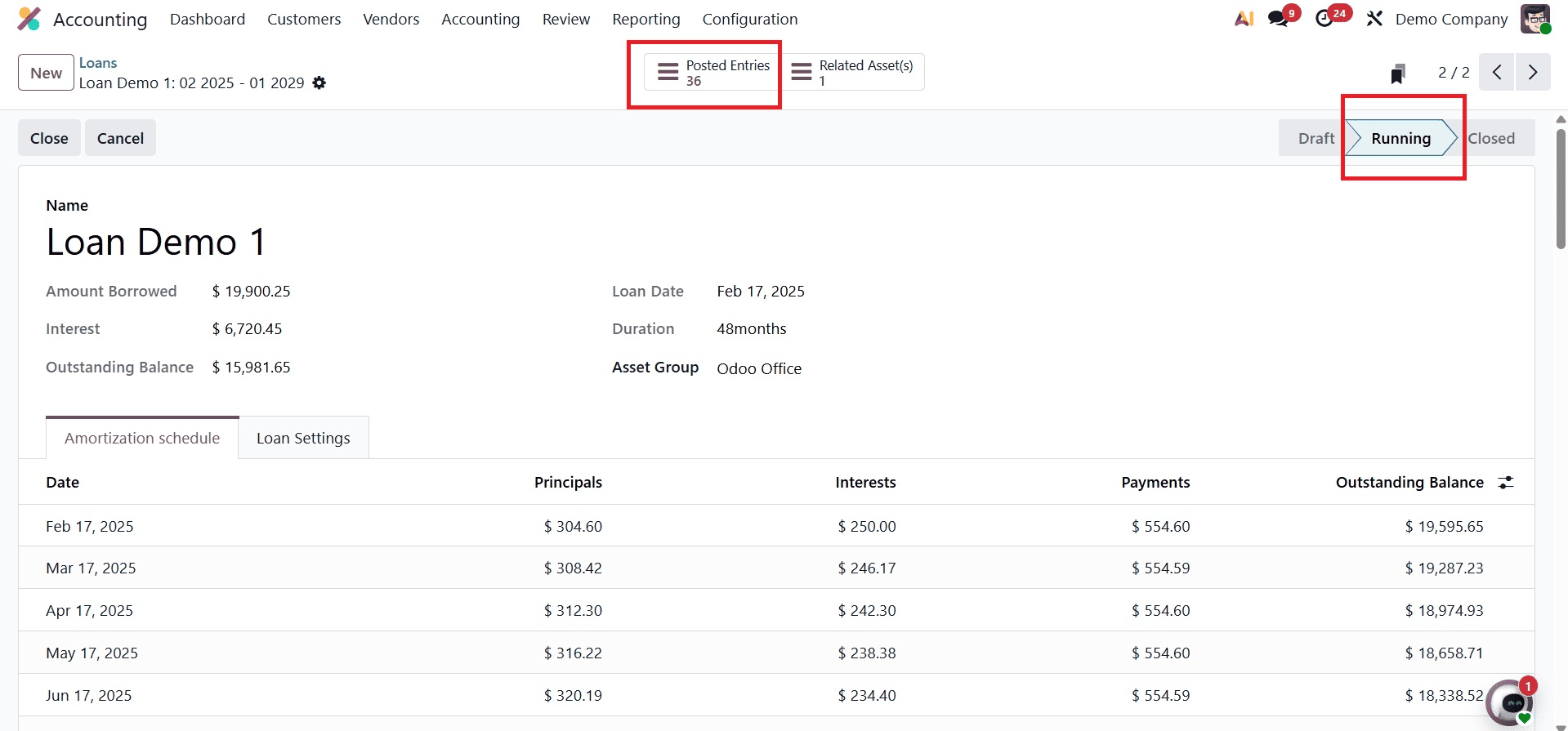Viewport: 1568px width, 731px height.
Task: Click the Odoo Office asset group field
Action: coord(759,368)
